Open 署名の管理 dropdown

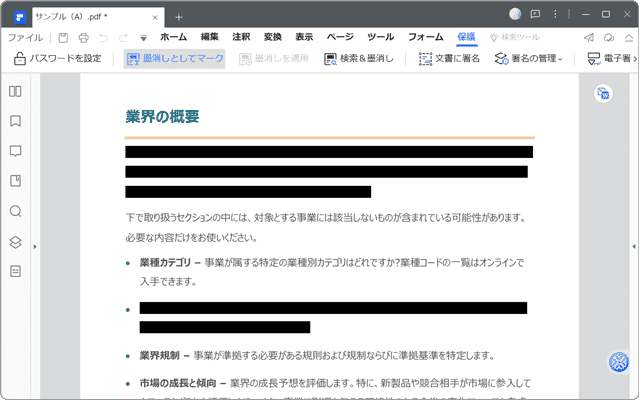point(529,59)
